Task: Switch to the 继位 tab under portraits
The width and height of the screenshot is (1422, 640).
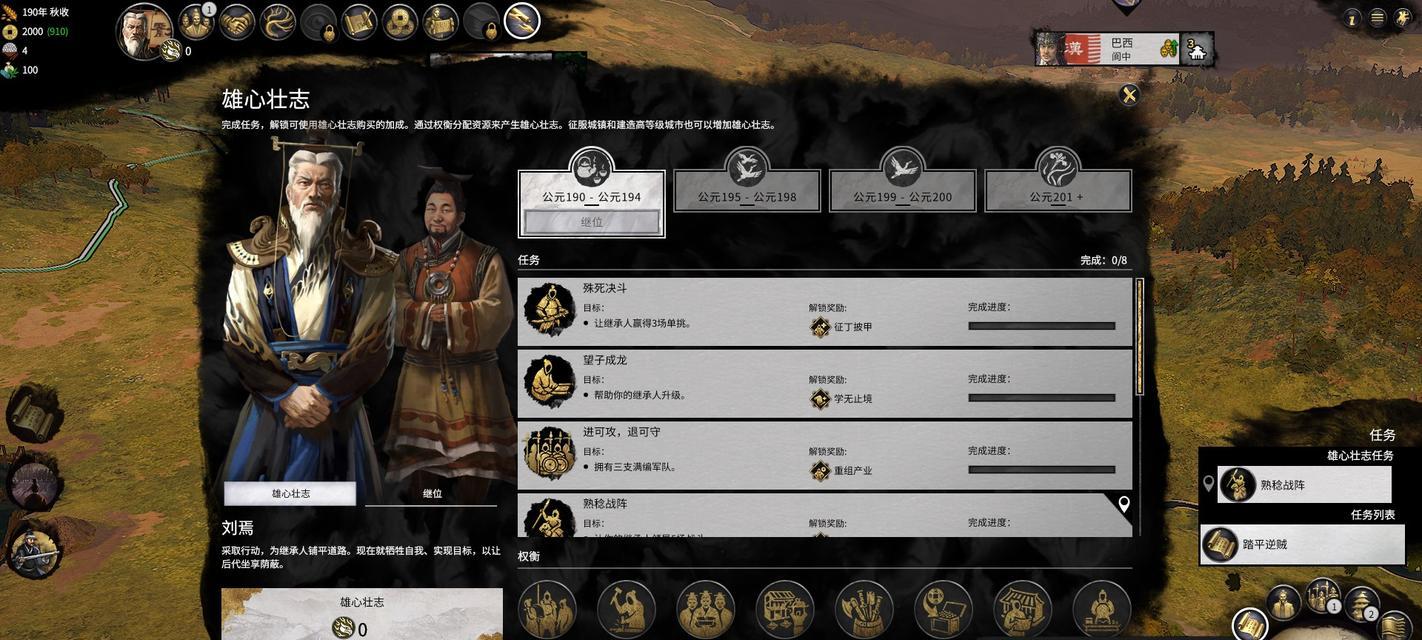Action: pos(432,493)
